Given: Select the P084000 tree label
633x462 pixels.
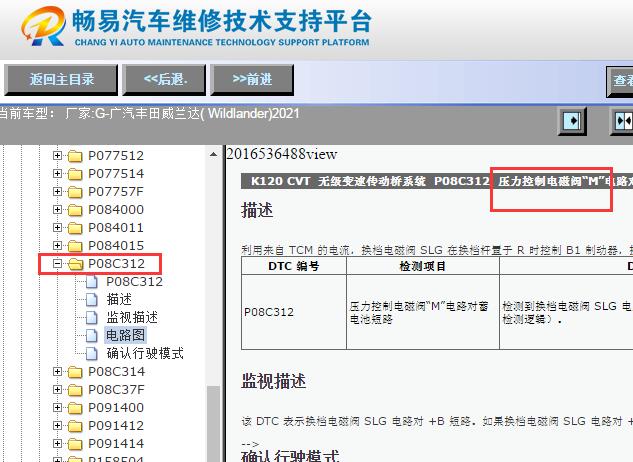Looking at the screenshot, I should pyautogui.click(x=116, y=210).
